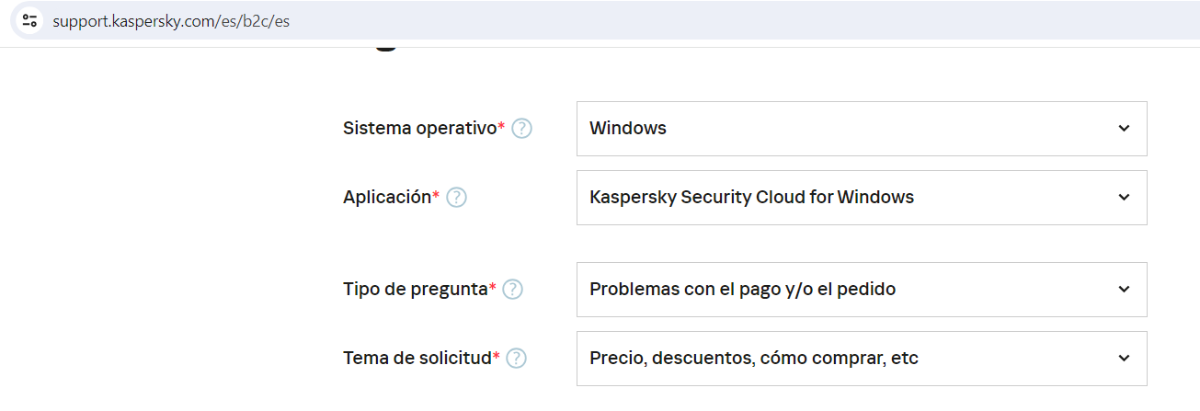Expand the Aplicación dropdown list

[860, 197]
